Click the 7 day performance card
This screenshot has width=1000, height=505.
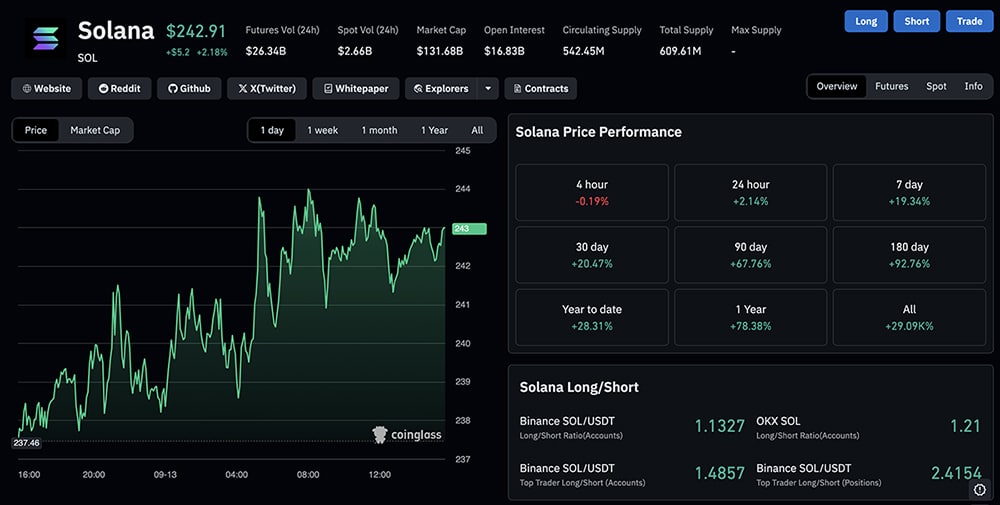909,193
